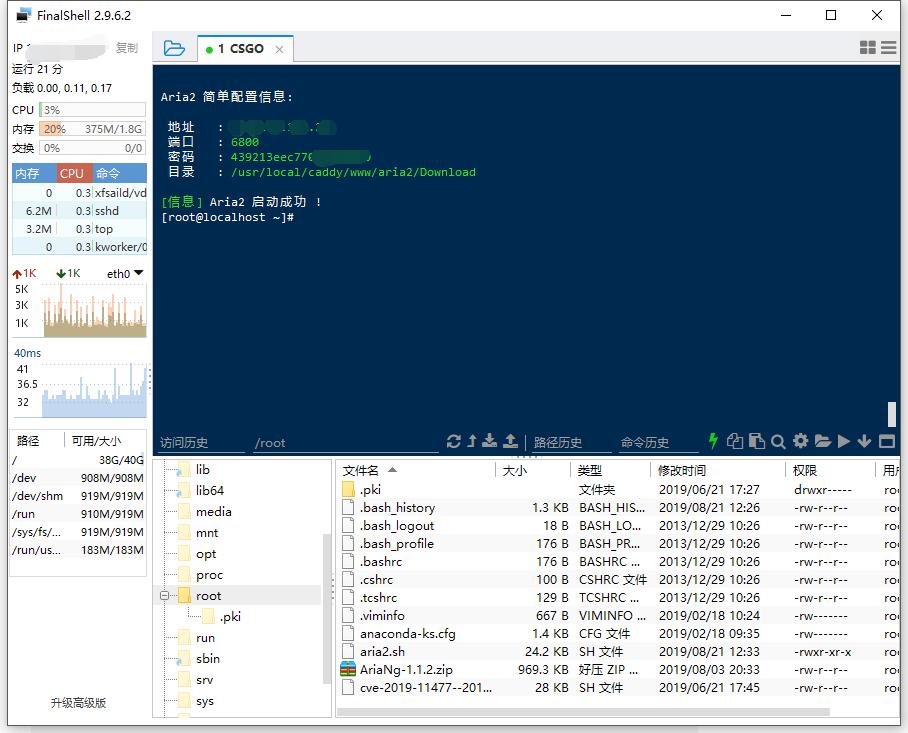Select the AriaNg-1.1.2.zip archive icon
This screenshot has height=733, width=908.
coord(347,669)
